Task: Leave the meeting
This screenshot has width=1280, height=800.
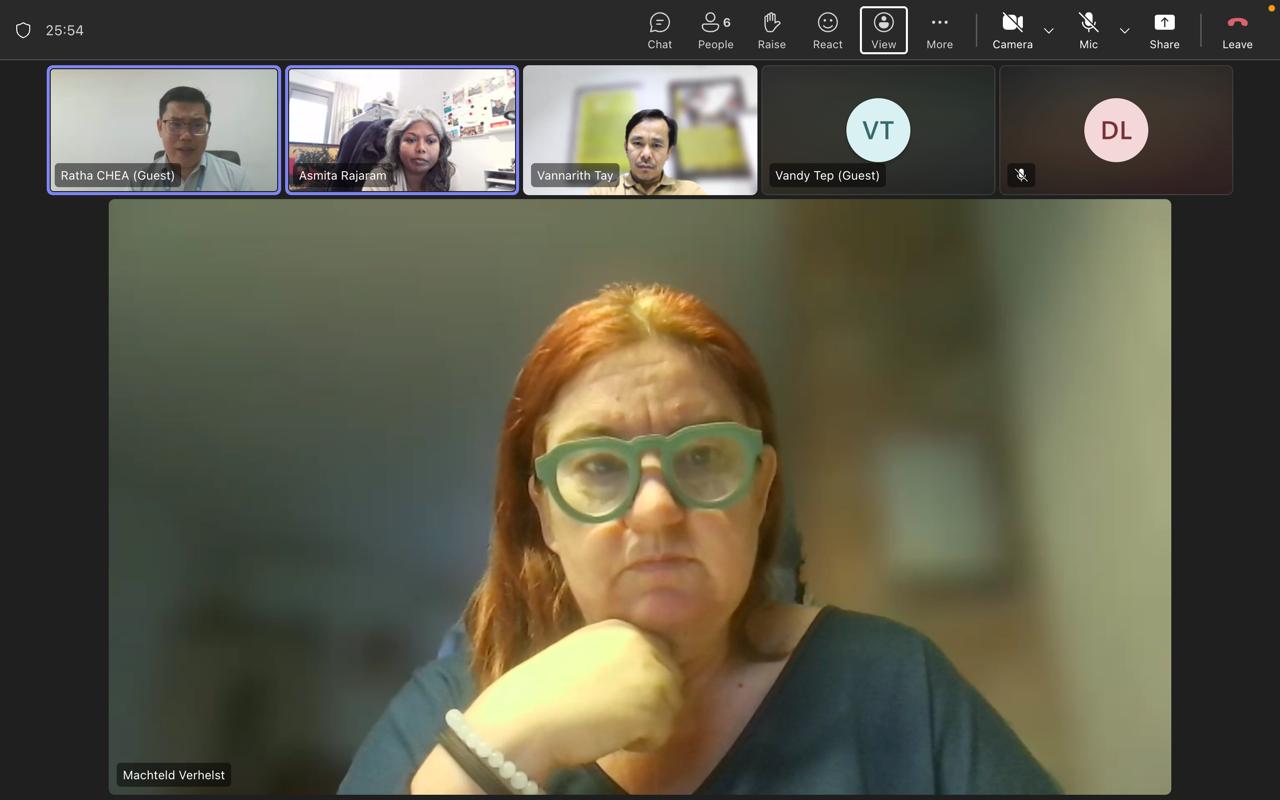Action: [1237, 30]
